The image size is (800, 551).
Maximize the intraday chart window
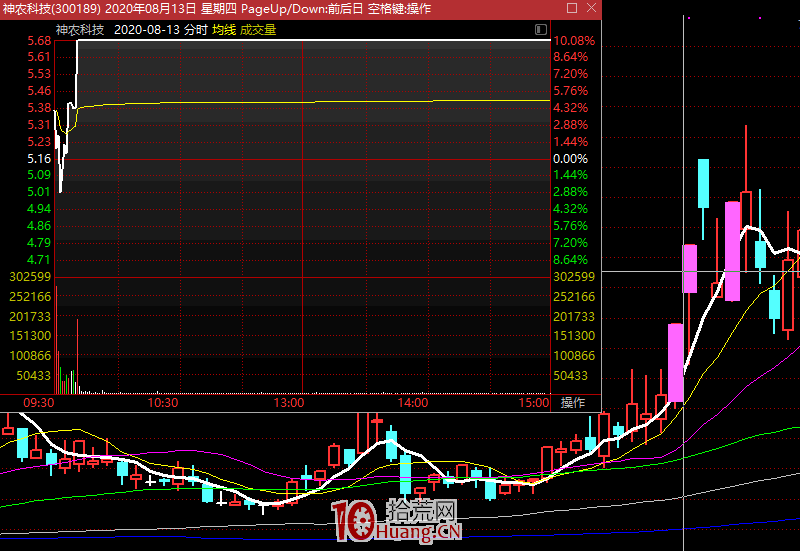pyautogui.click(x=572, y=8)
